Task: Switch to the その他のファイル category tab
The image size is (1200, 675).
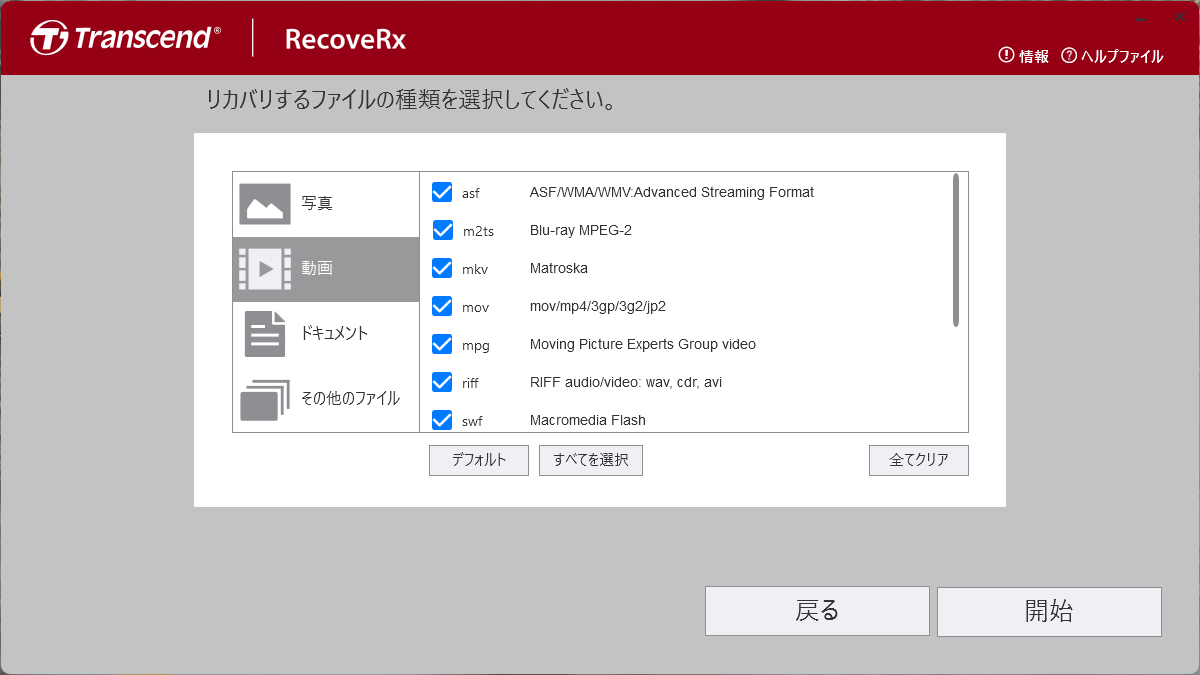Action: pyautogui.click(x=350, y=399)
